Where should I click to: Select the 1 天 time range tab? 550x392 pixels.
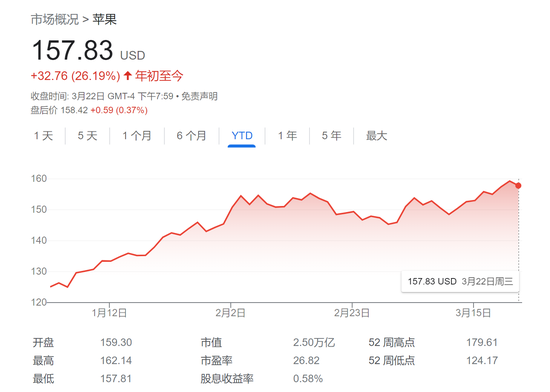coord(43,136)
